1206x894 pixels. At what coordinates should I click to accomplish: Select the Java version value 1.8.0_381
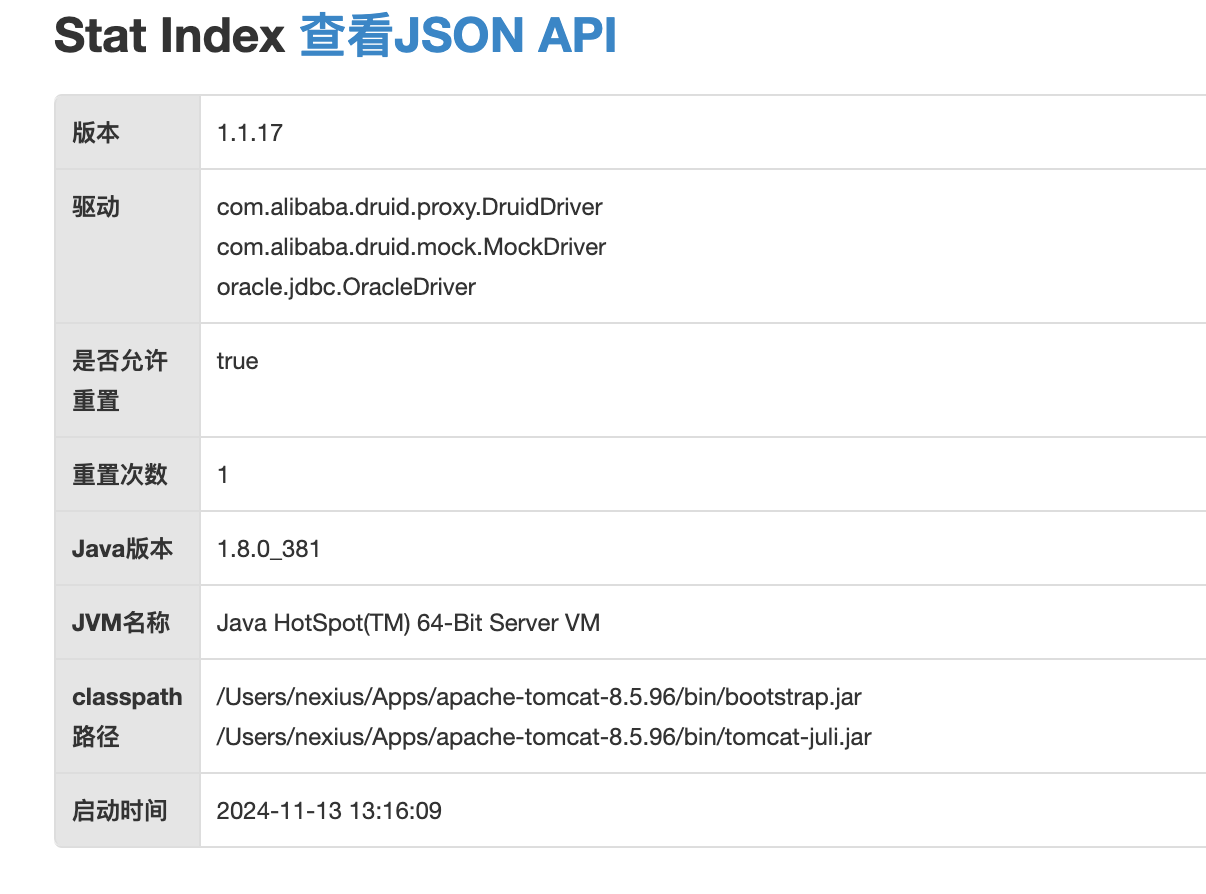tap(268, 549)
